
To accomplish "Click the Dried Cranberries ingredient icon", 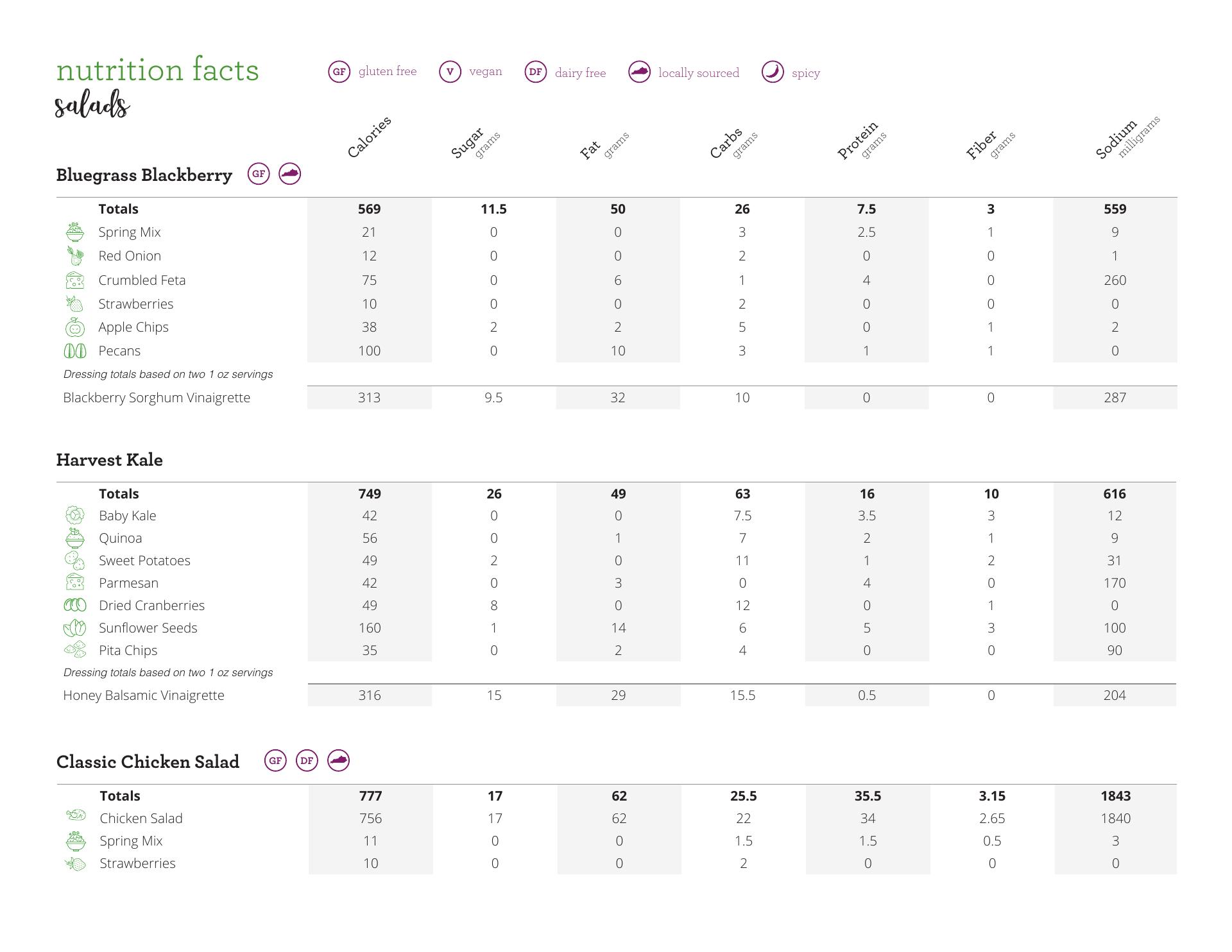I will tap(75, 605).
